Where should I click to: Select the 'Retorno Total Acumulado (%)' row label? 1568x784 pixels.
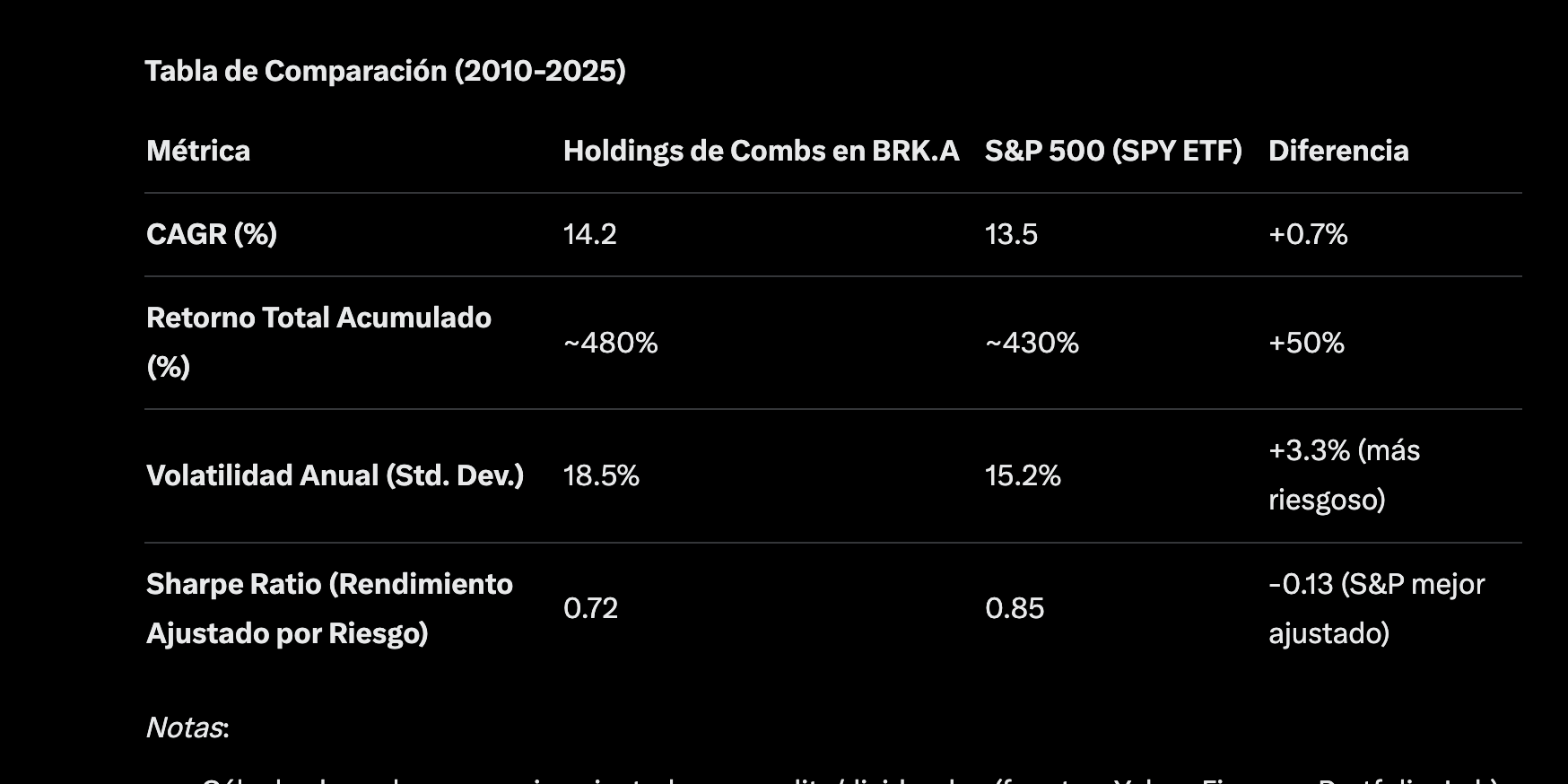coord(318,342)
